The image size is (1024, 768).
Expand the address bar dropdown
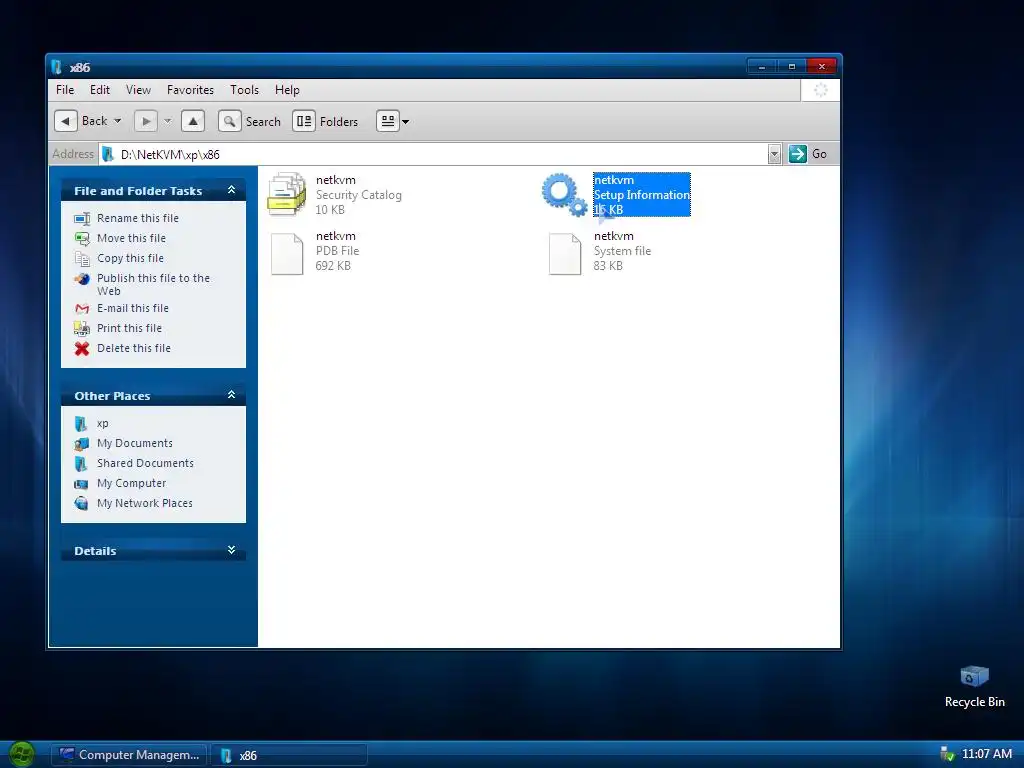(x=774, y=154)
